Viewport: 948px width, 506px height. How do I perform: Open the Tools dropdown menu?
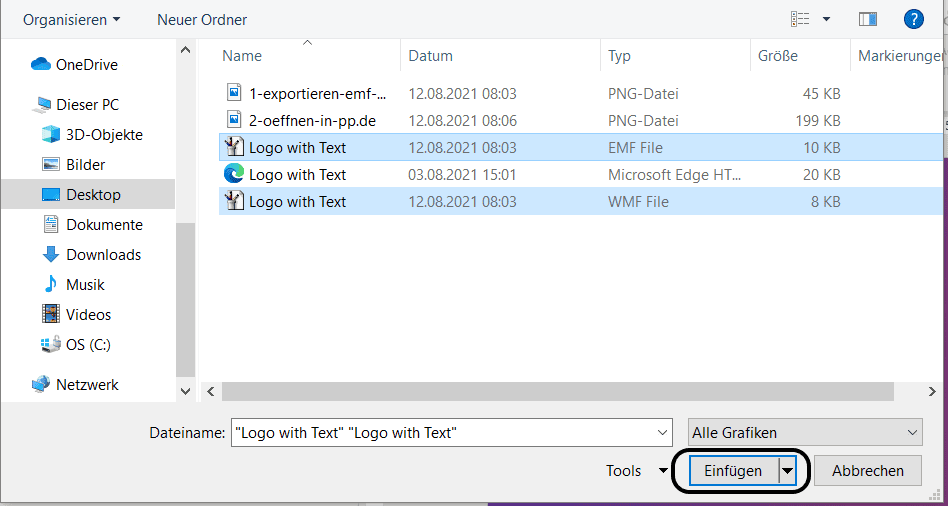pyautogui.click(x=637, y=471)
